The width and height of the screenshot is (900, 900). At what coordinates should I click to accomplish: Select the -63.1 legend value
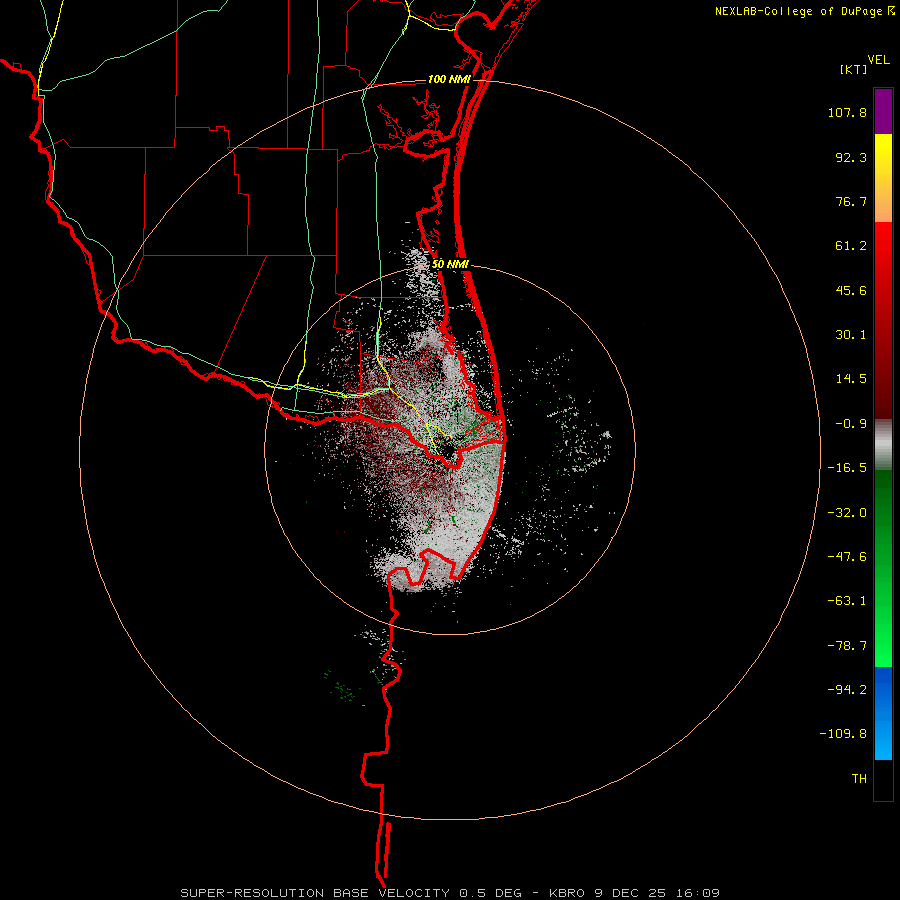point(847,601)
